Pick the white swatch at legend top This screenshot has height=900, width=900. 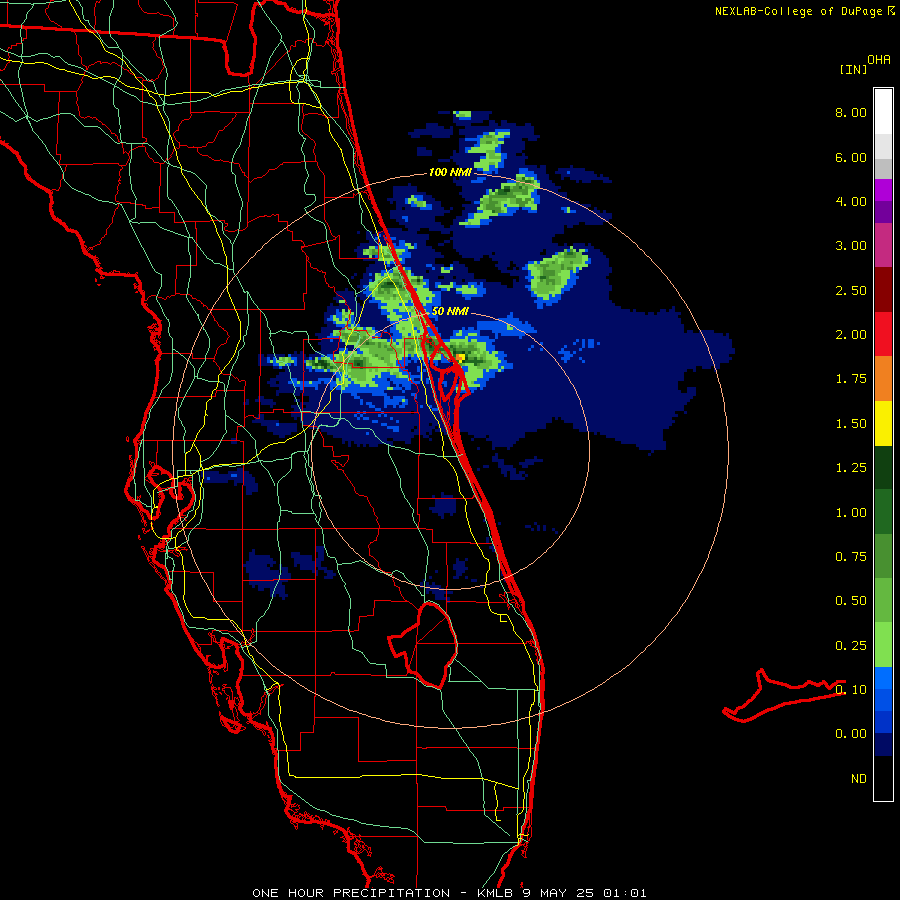point(883,112)
